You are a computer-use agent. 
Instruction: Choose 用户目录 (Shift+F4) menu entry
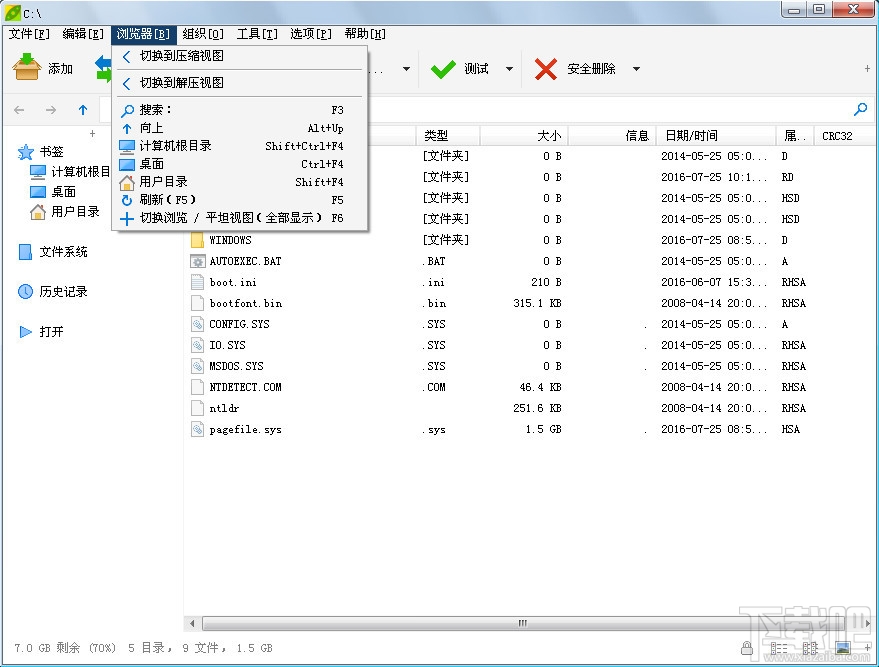pos(240,182)
